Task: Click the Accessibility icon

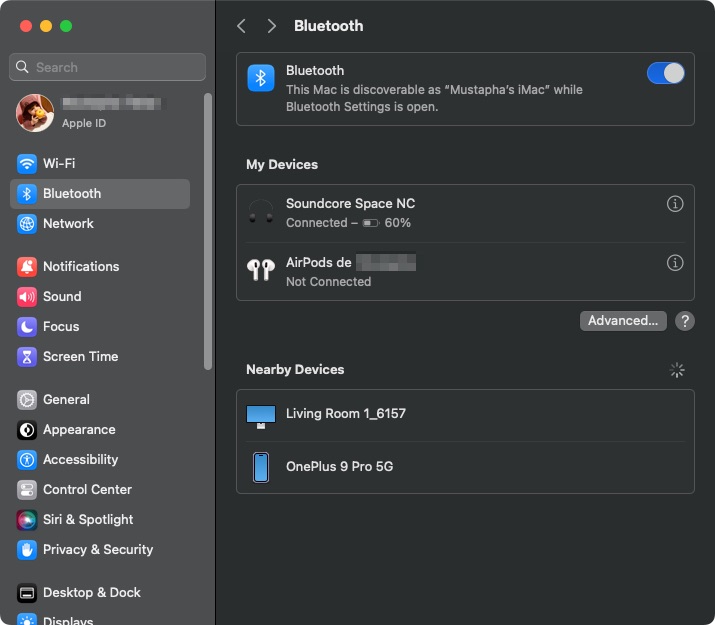Action: coord(27,460)
